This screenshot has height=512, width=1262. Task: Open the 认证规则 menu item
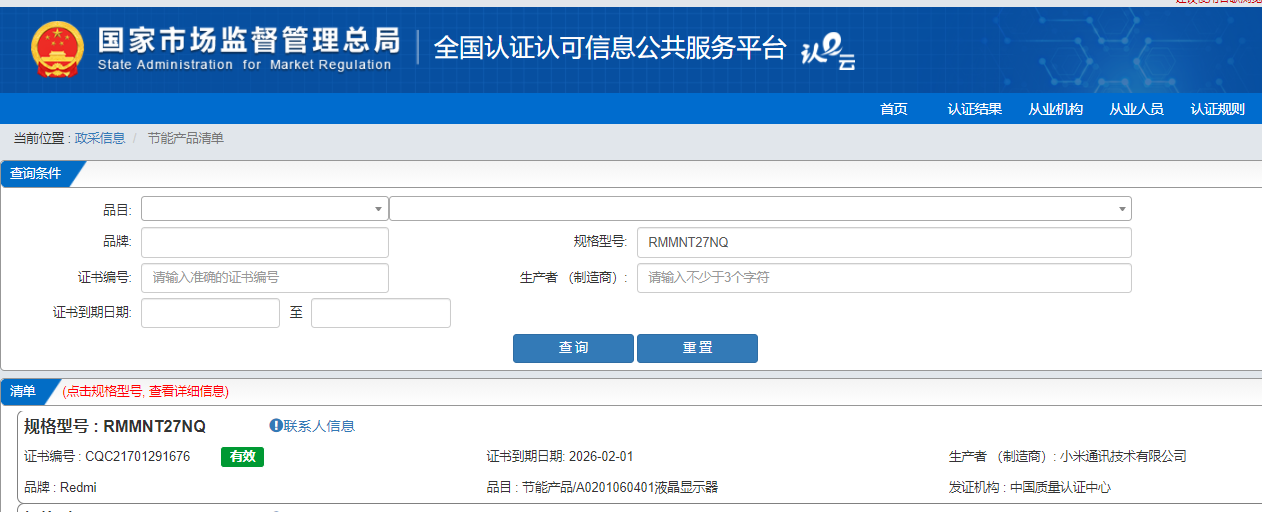(1218, 110)
